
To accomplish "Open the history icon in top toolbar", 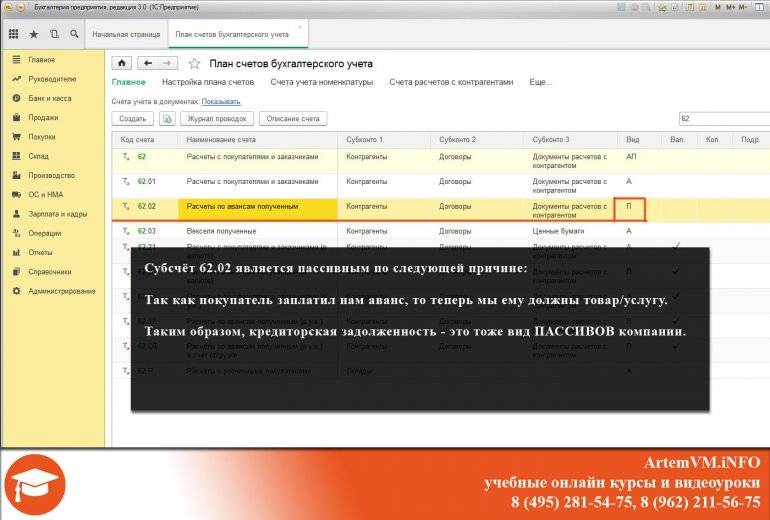I will tap(54, 34).
